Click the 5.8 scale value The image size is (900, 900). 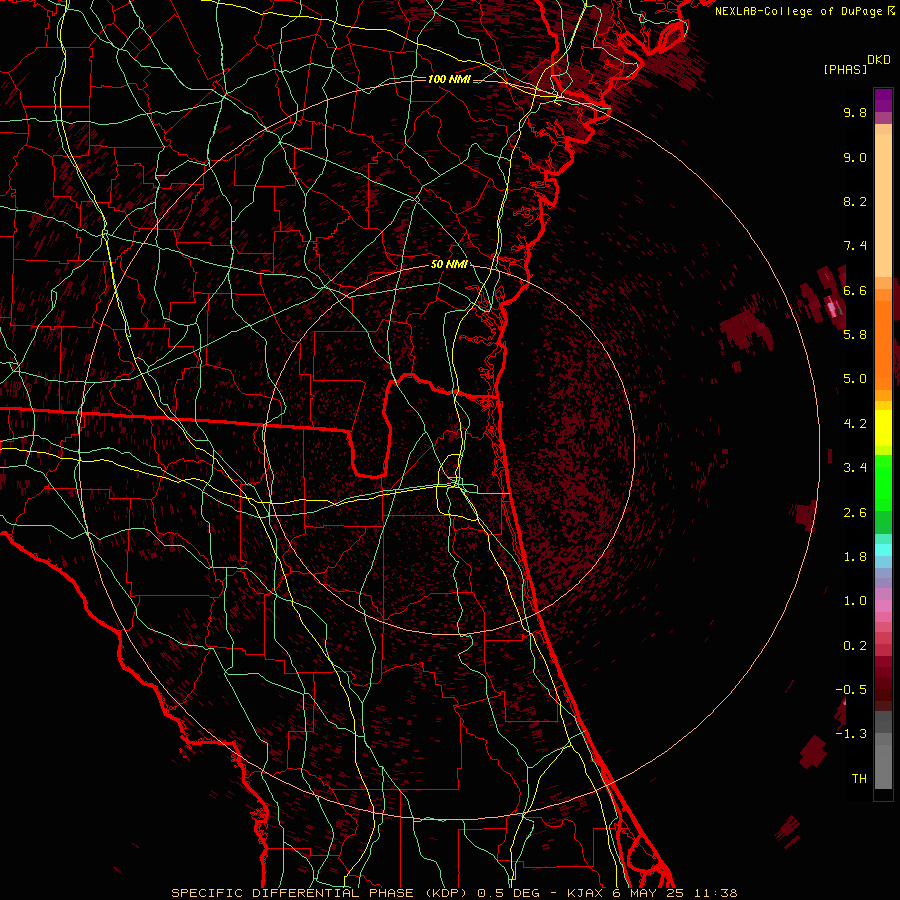tap(855, 334)
